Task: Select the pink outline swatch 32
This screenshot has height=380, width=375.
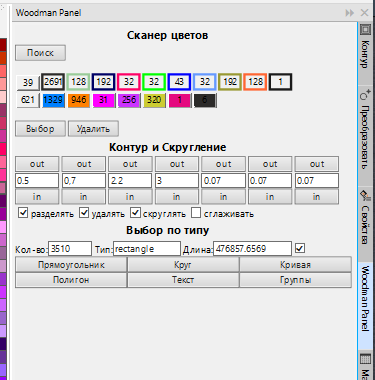Action: click(129, 82)
